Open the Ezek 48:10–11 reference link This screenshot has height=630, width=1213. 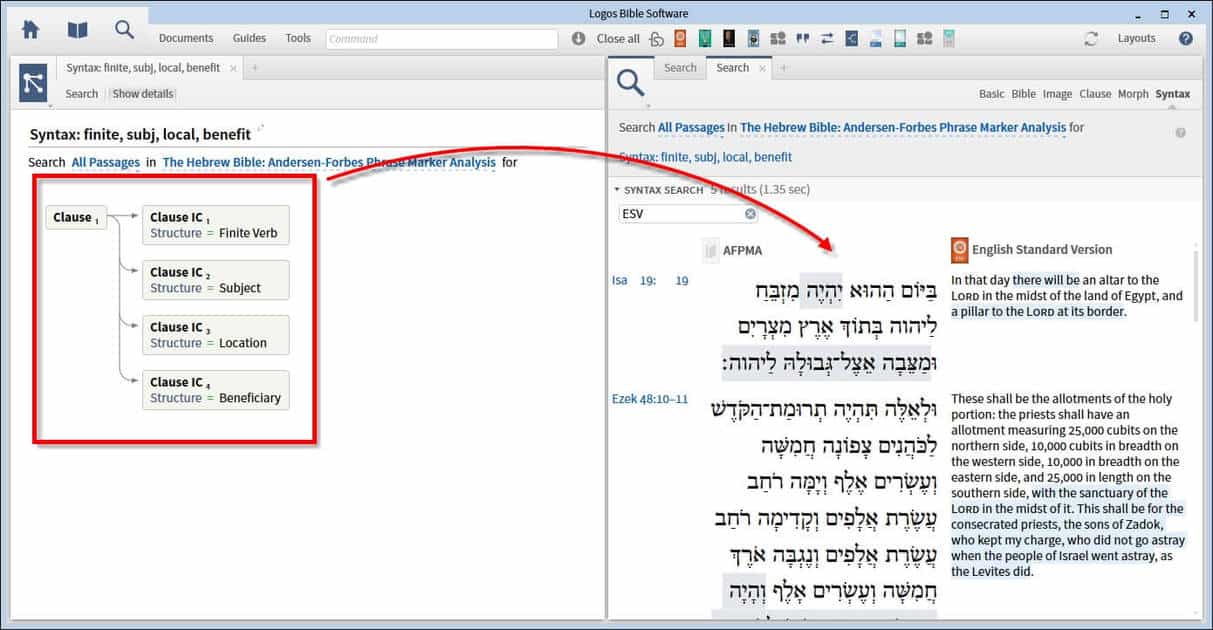(x=650, y=399)
